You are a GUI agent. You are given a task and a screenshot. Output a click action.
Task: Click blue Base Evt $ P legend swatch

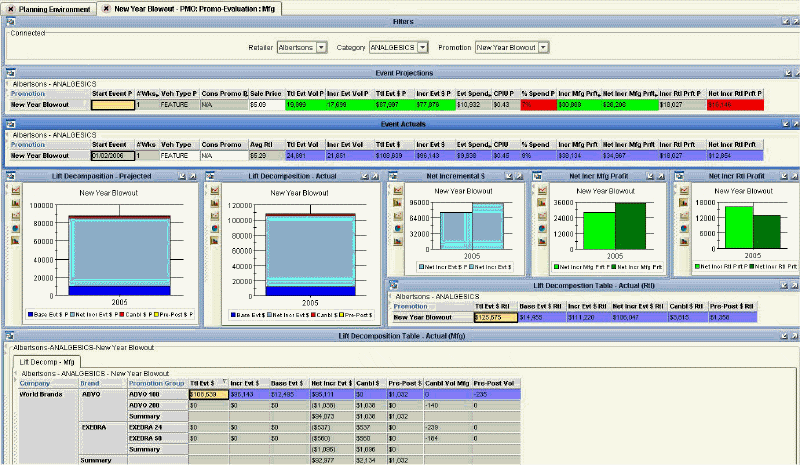[x=31, y=314]
